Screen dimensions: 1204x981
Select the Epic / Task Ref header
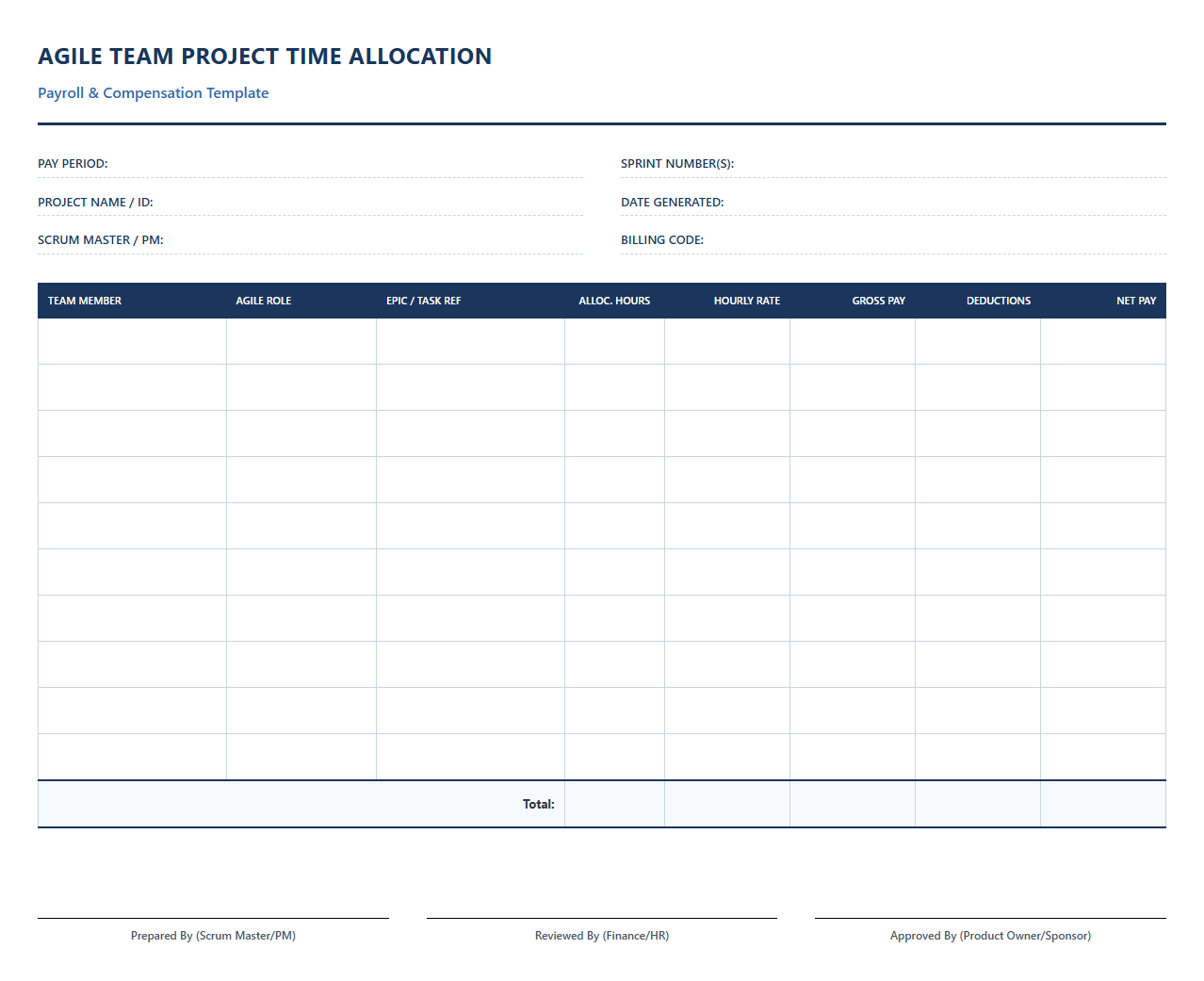(x=470, y=301)
